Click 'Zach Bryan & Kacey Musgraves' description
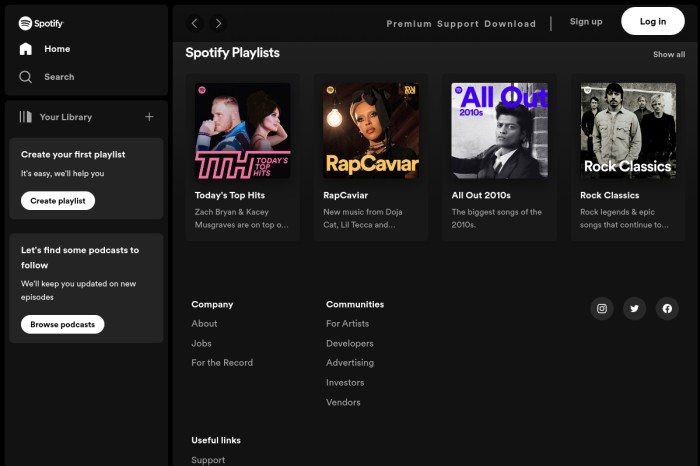700x466 pixels. pyautogui.click(x=242, y=218)
